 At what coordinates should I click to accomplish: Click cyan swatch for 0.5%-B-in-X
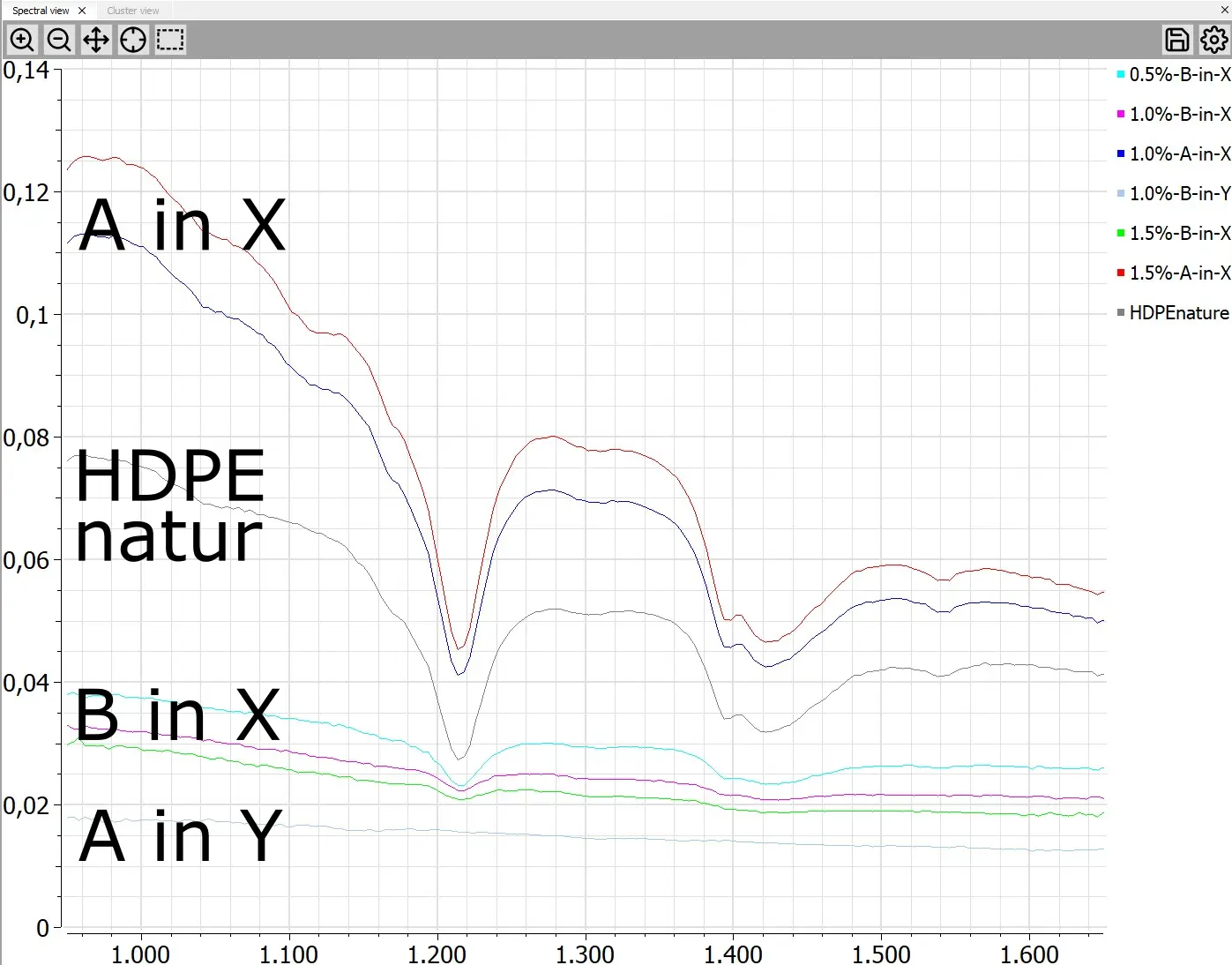click(1121, 74)
